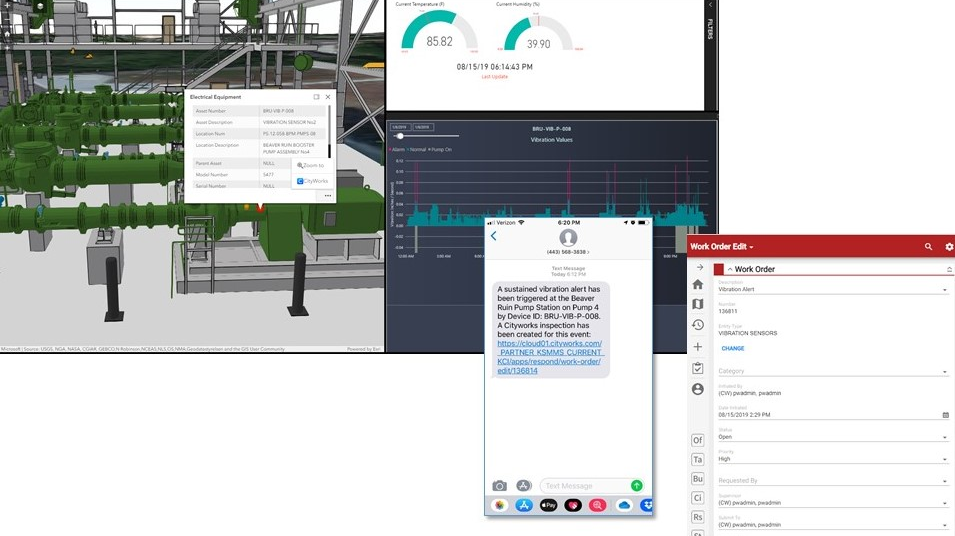Choose 'CityWorks' in popup actions menu
This screenshot has height=536, width=955.
pyautogui.click(x=312, y=181)
